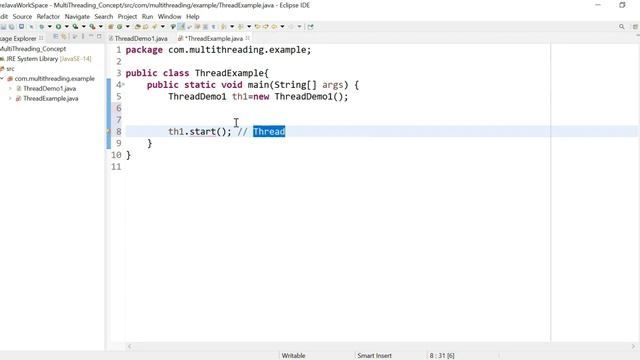Click the Coverage launch icon
The image size is (640, 360).
coord(75,27)
